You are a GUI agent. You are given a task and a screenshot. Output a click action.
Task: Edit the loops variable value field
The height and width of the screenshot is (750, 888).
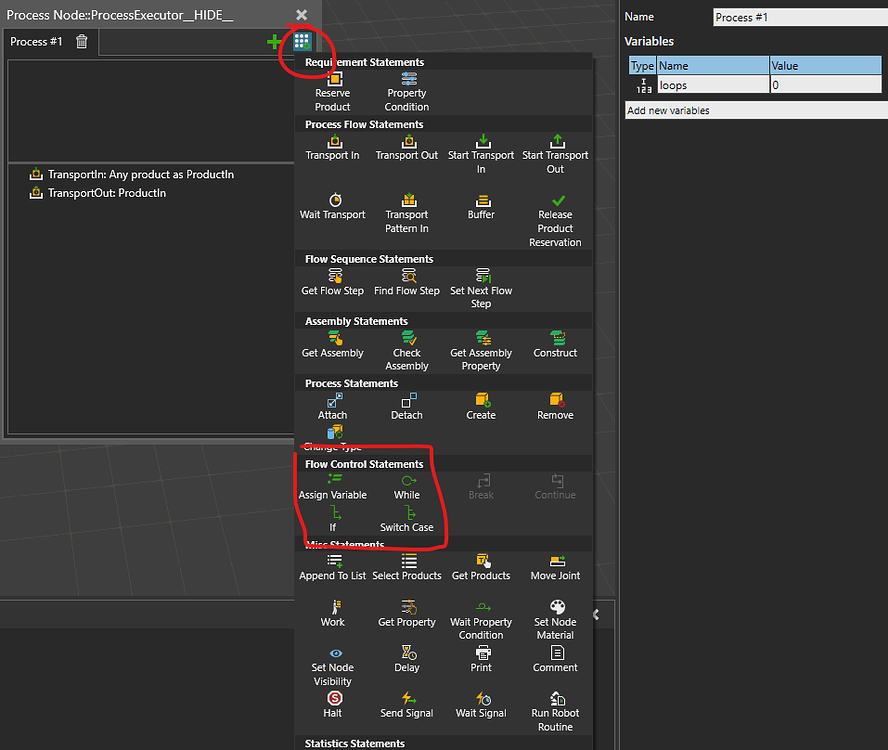tap(825, 83)
